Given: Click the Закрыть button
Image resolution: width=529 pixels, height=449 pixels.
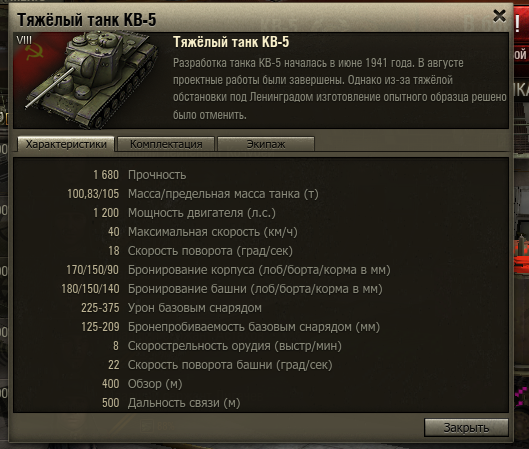Looking at the screenshot, I should 466,427.
